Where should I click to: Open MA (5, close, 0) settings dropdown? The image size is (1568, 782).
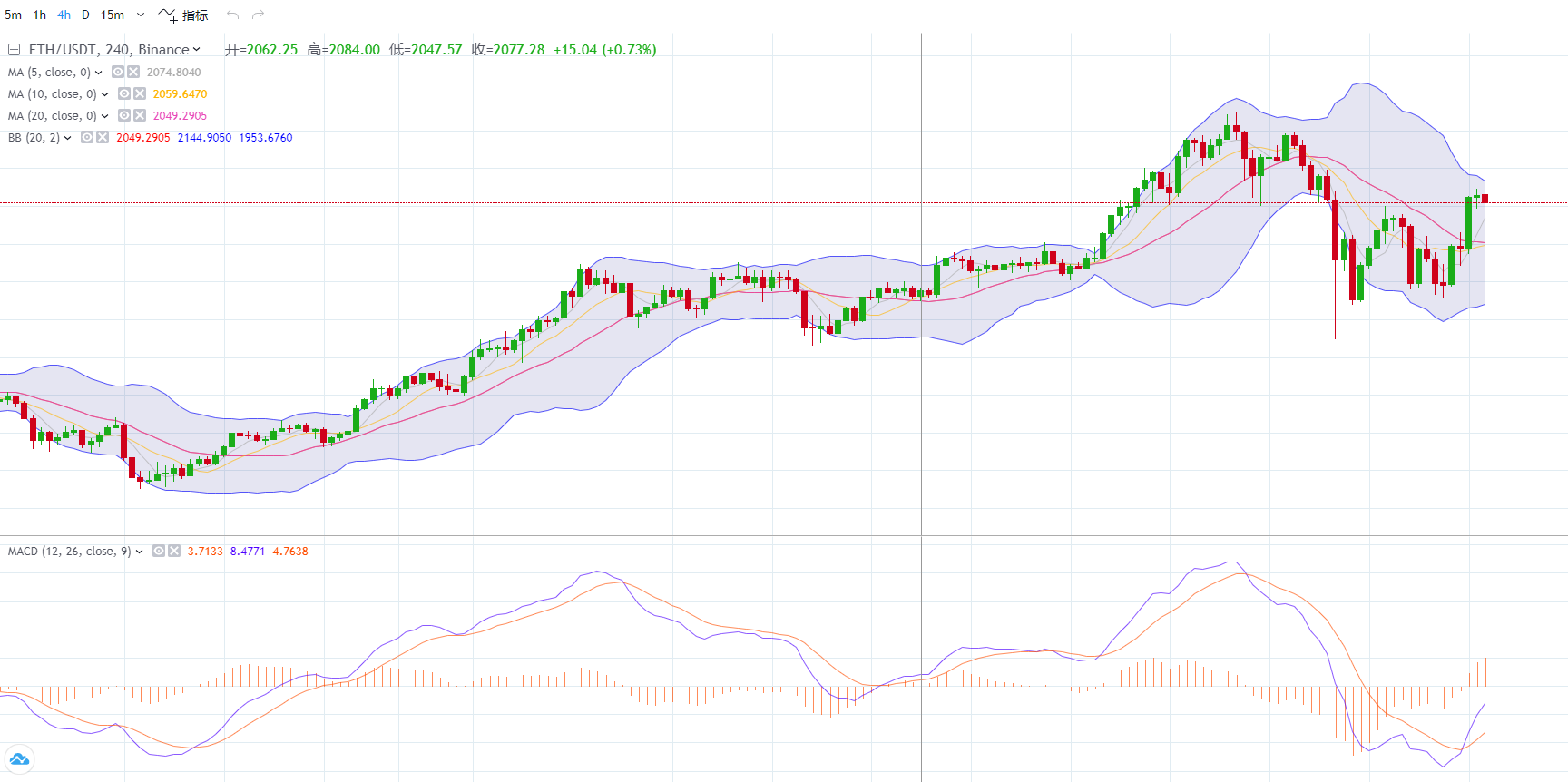(99, 73)
